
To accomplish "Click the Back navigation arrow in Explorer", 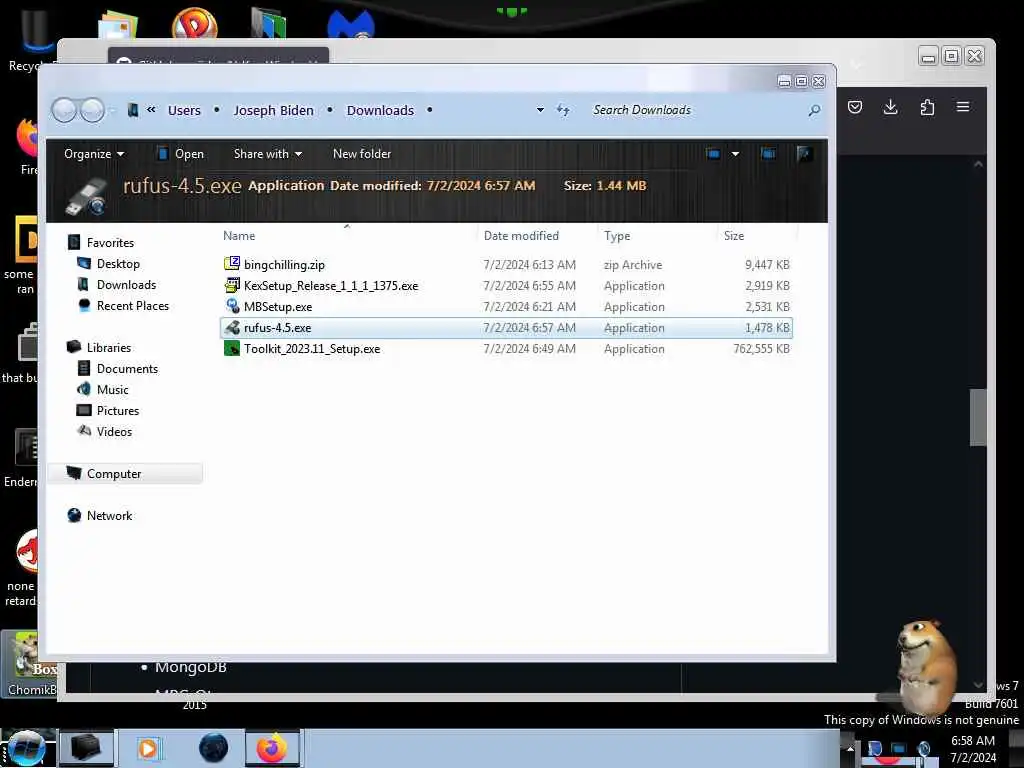I will 64,110.
